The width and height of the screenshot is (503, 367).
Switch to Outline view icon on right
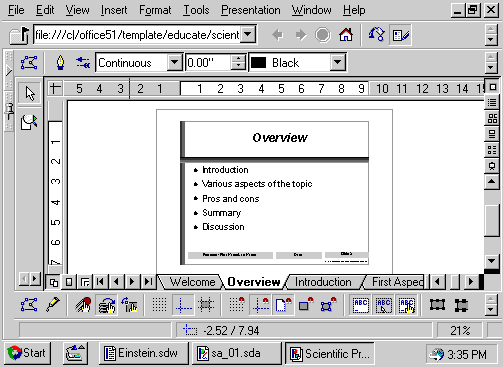pyautogui.click(x=492, y=102)
